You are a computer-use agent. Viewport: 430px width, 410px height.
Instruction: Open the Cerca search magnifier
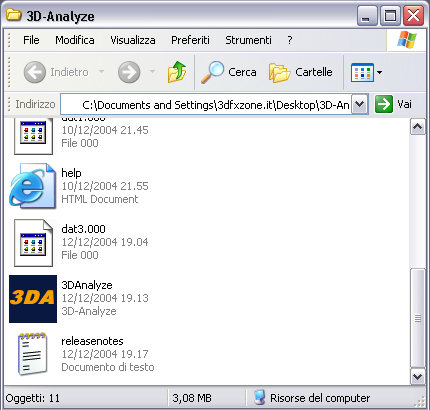[x=212, y=72]
